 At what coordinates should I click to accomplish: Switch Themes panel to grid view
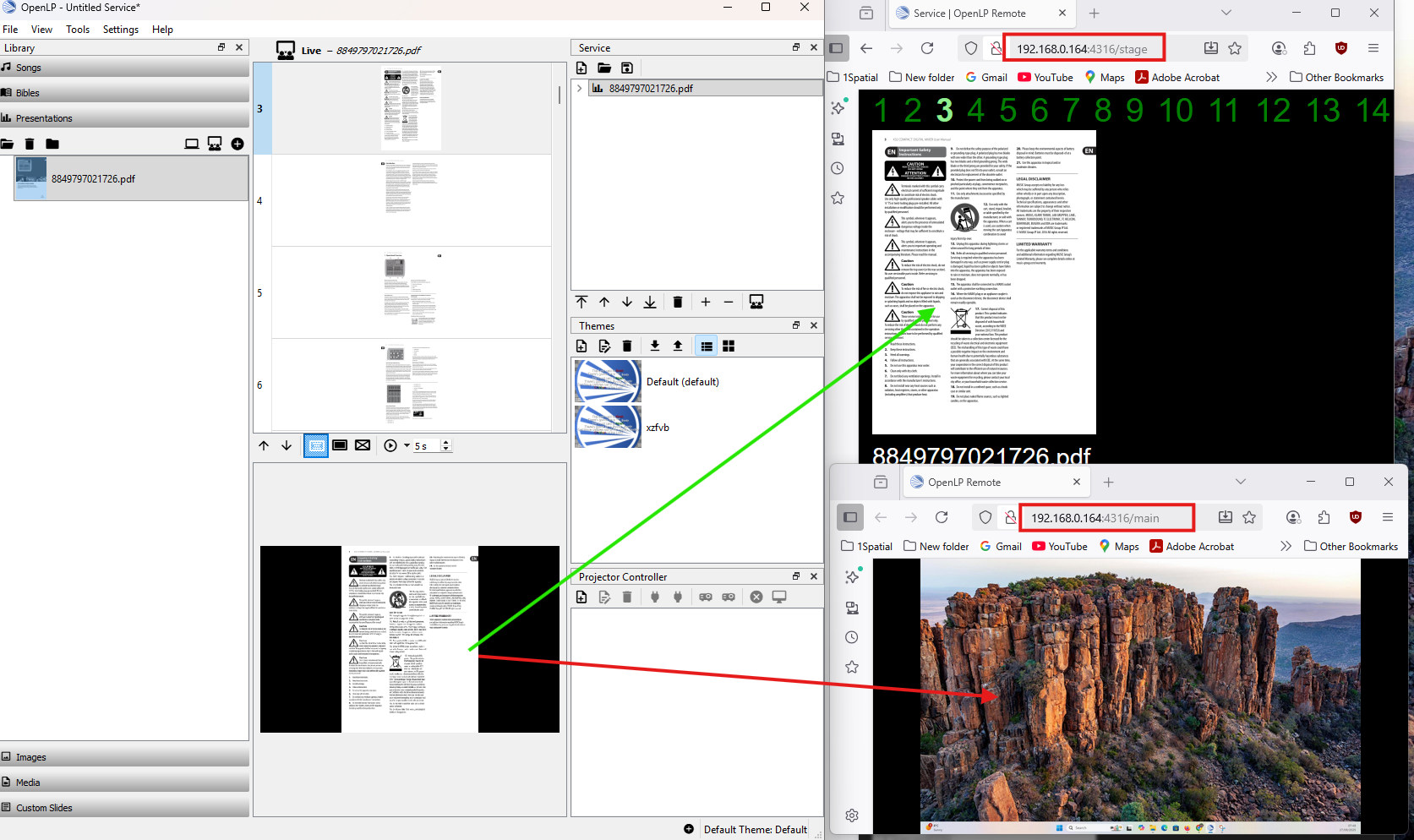[729, 346]
